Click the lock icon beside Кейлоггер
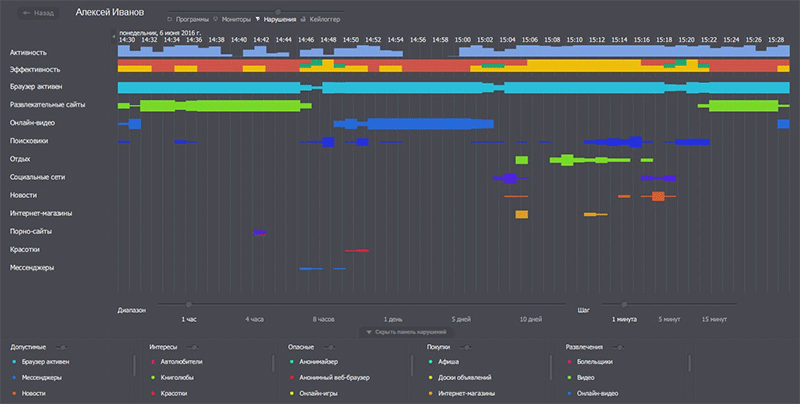Viewport: 800px width, 404px height. tap(303, 19)
